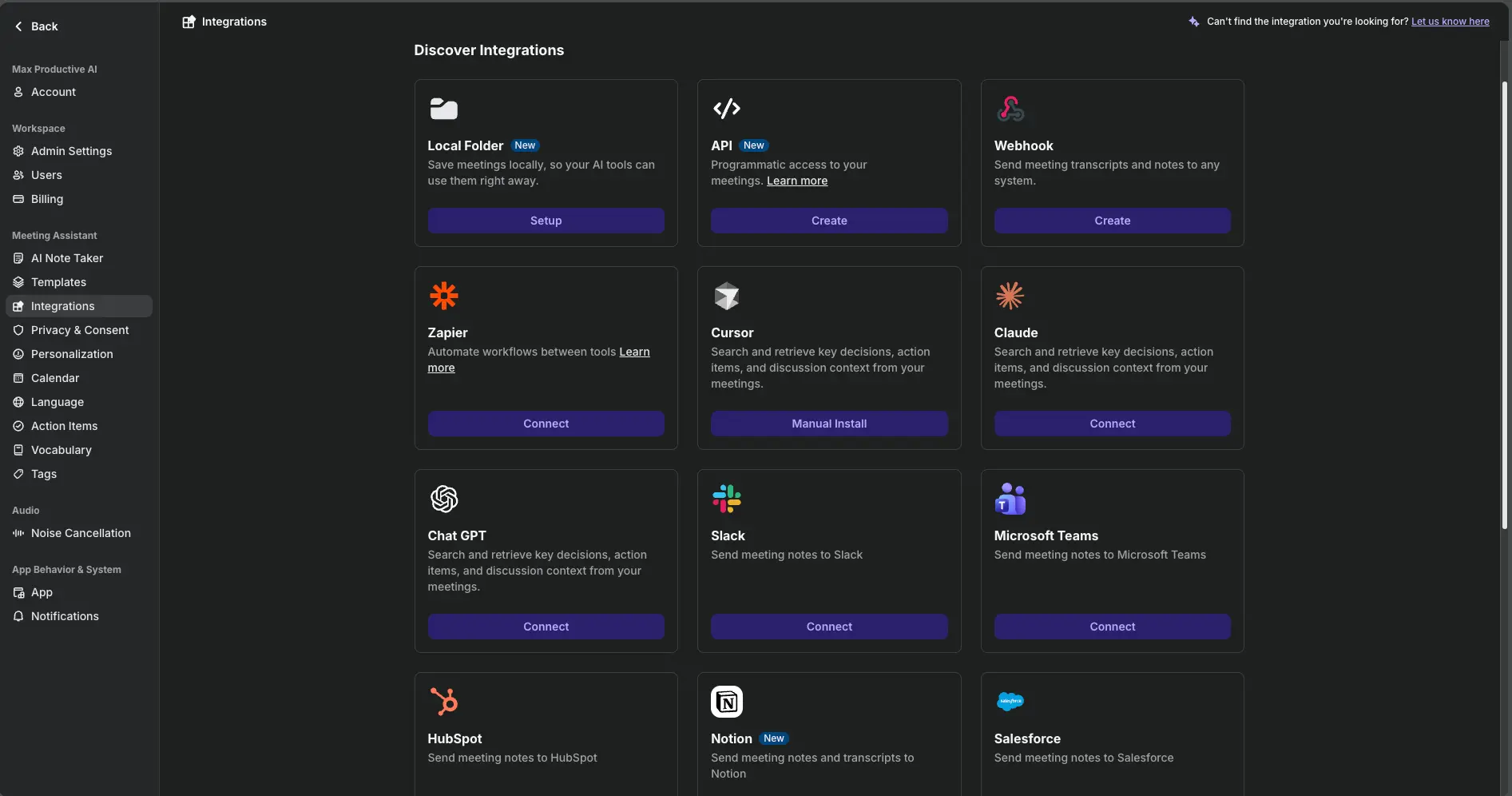
Task: Open Privacy & Consent settings
Action: pos(79,330)
